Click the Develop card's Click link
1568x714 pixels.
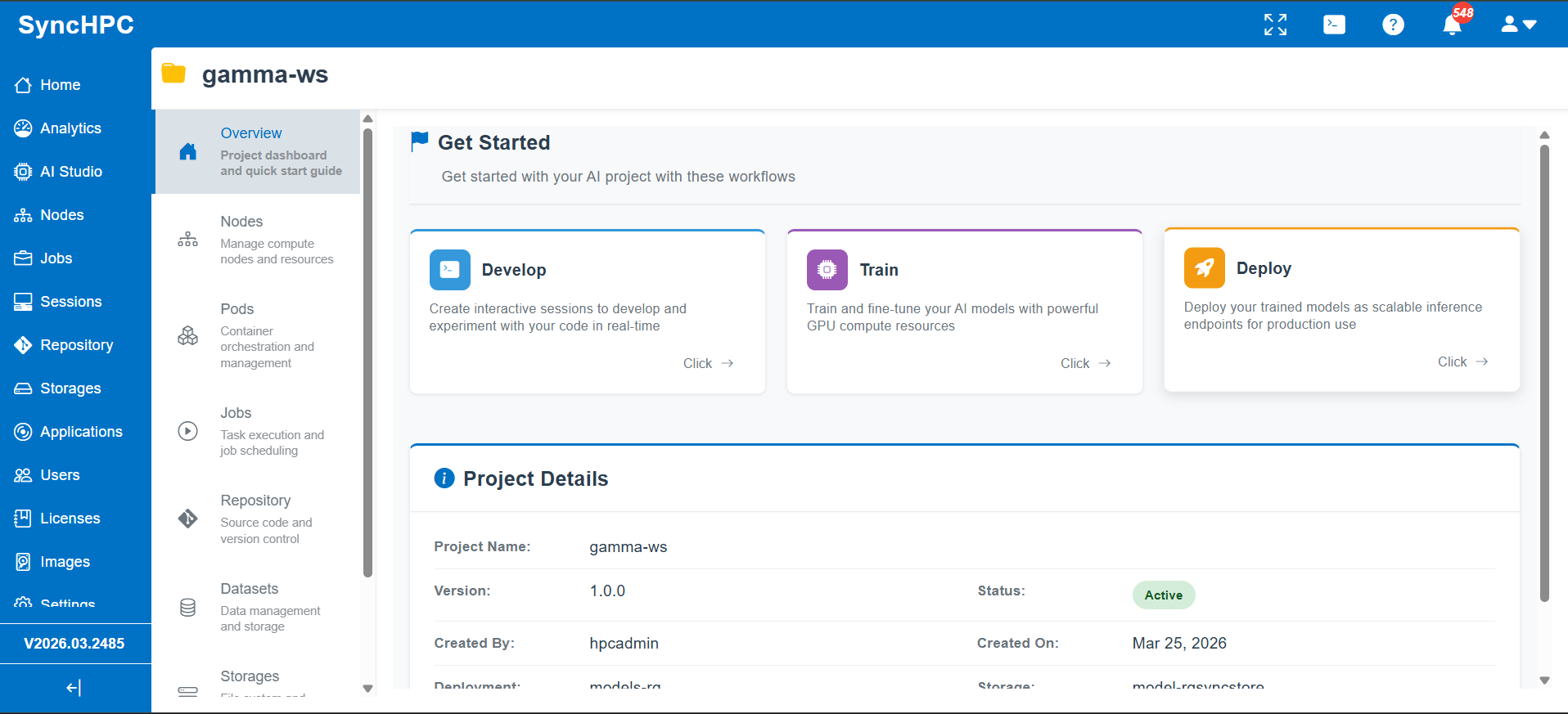[x=708, y=363]
